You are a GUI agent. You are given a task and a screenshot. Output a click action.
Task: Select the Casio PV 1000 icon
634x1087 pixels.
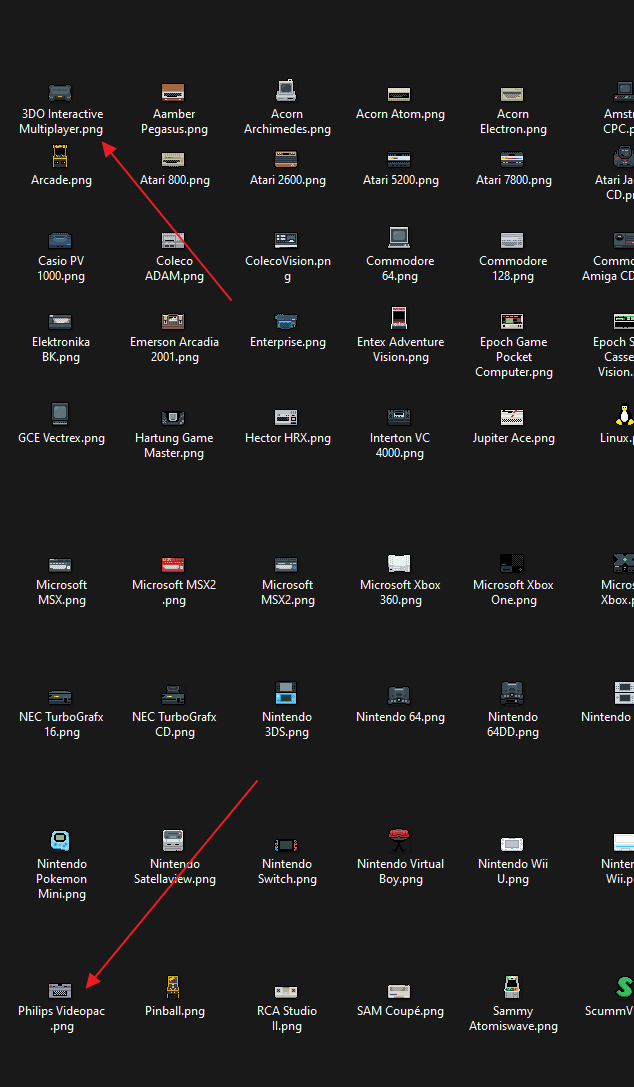point(60,241)
